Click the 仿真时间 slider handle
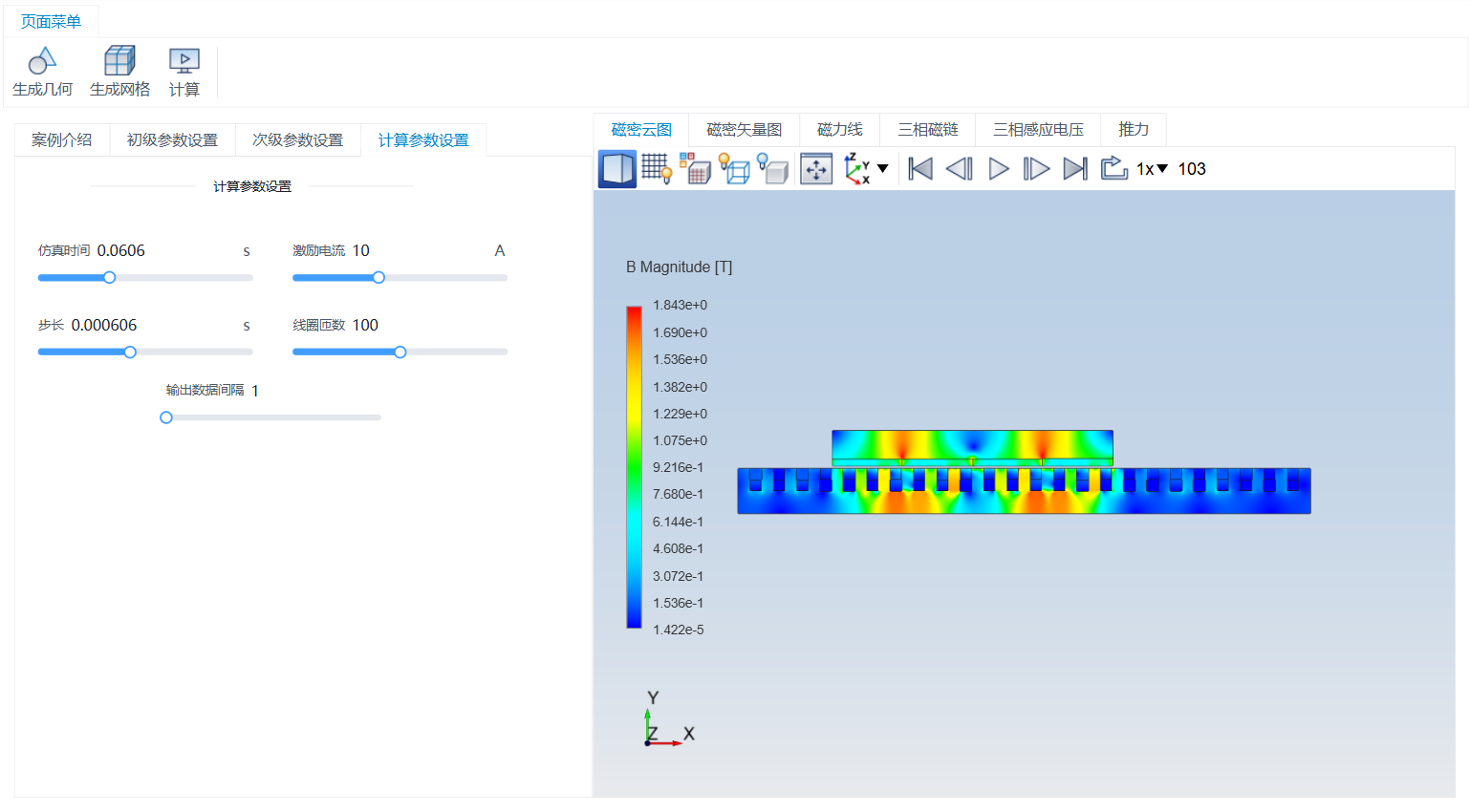This screenshot has height=812, width=1470. (x=109, y=278)
